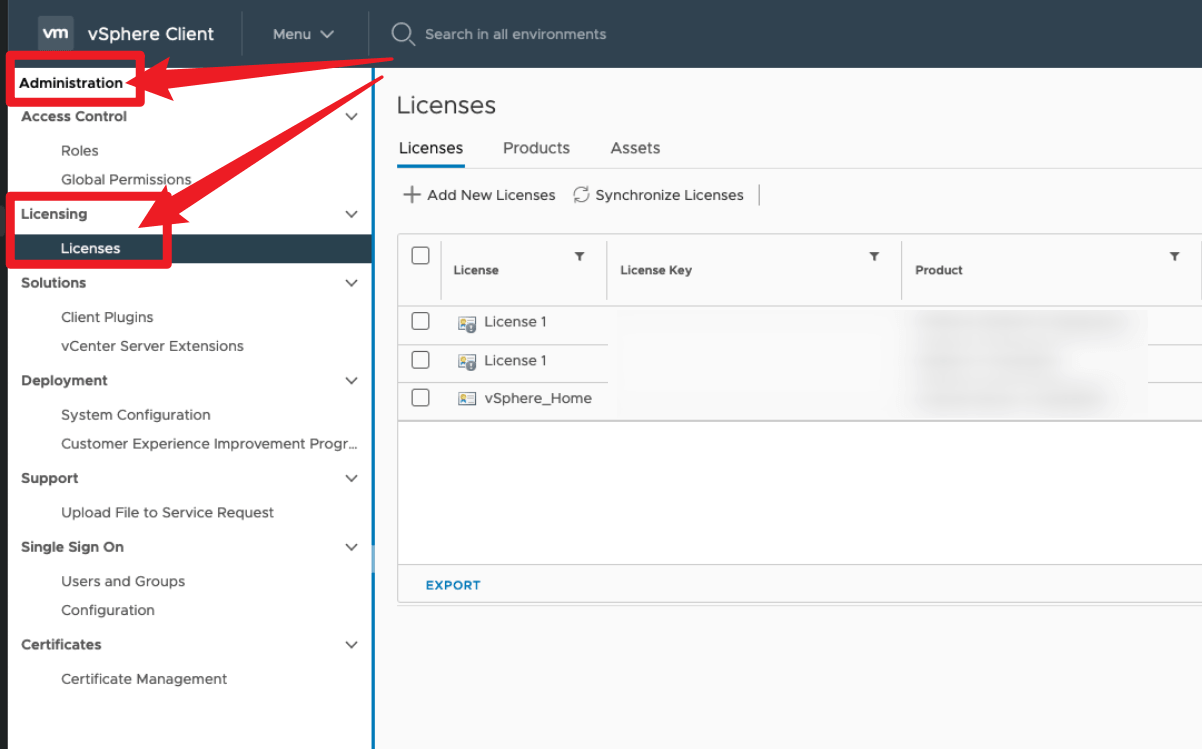The image size is (1202, 749).
Task: Collapse the Single Sign On section chevron
Action: coord(351,547)
